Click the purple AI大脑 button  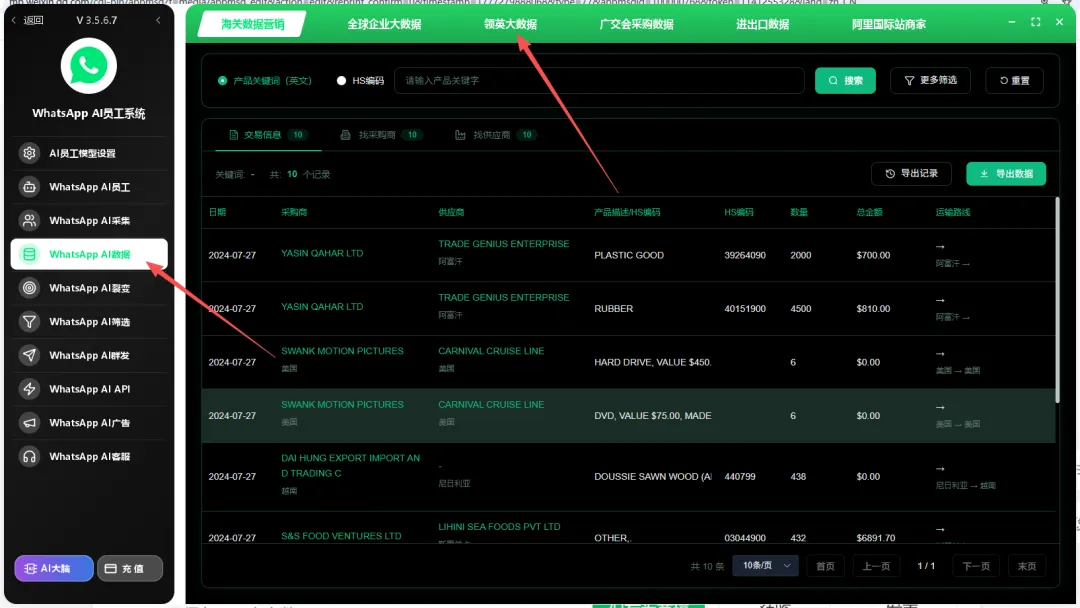[54, 568]
